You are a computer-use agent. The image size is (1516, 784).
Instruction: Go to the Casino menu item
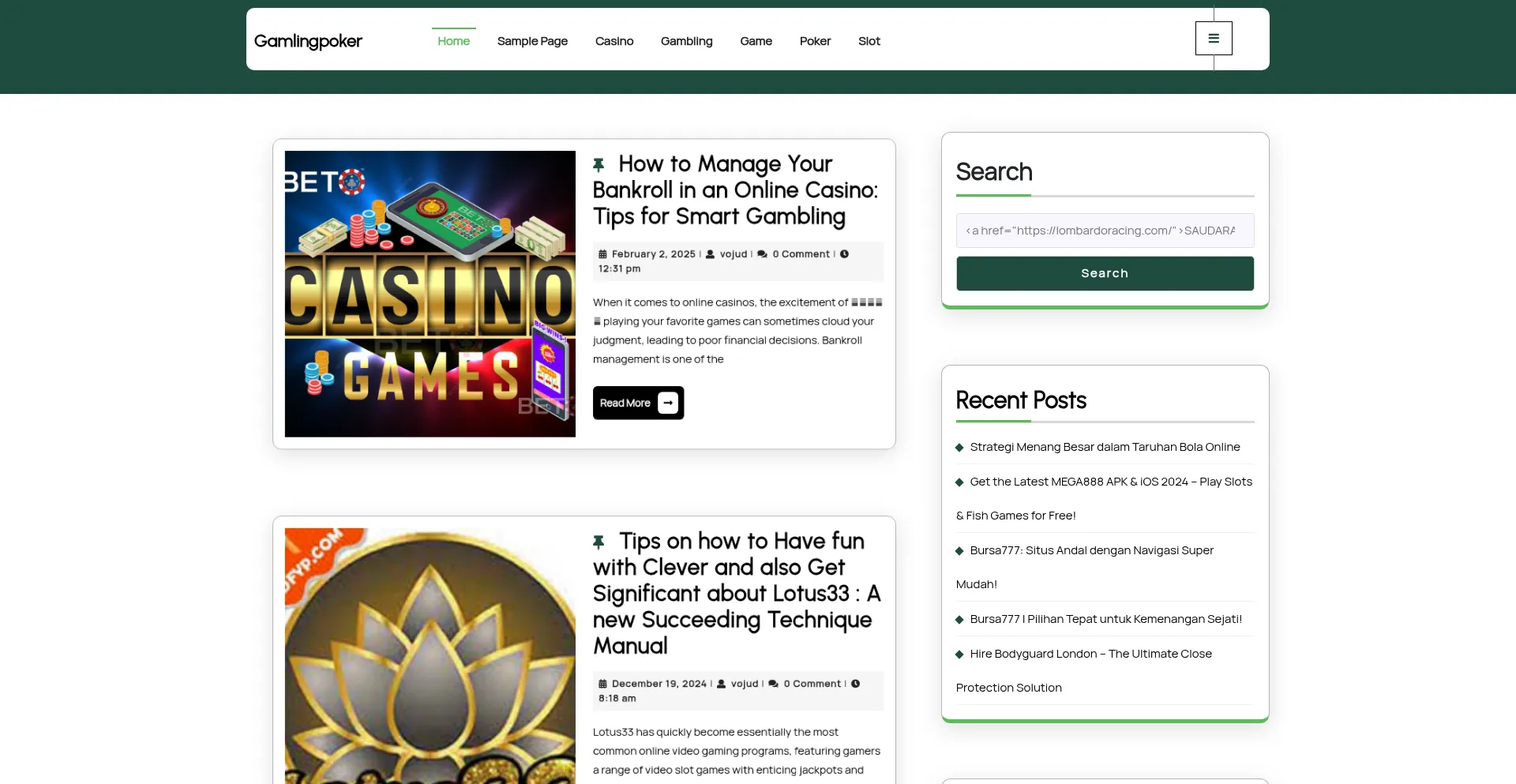(614, 41)
